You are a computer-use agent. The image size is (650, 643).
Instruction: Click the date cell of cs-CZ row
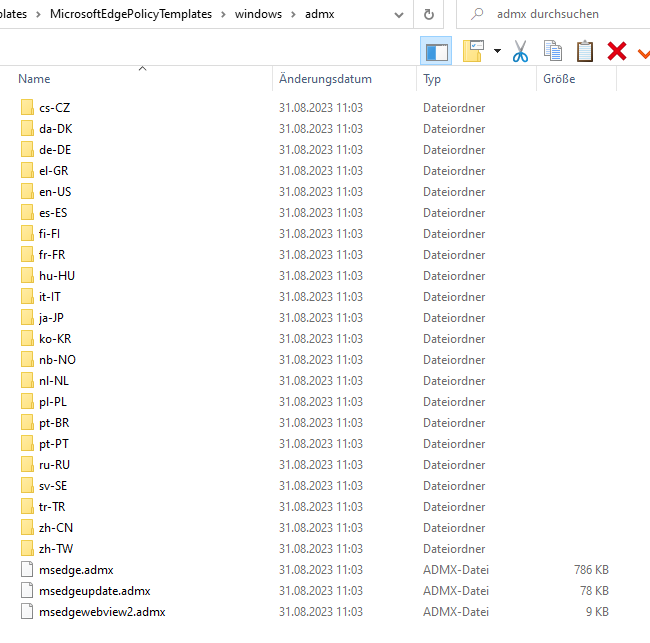(x=320, y=108)
